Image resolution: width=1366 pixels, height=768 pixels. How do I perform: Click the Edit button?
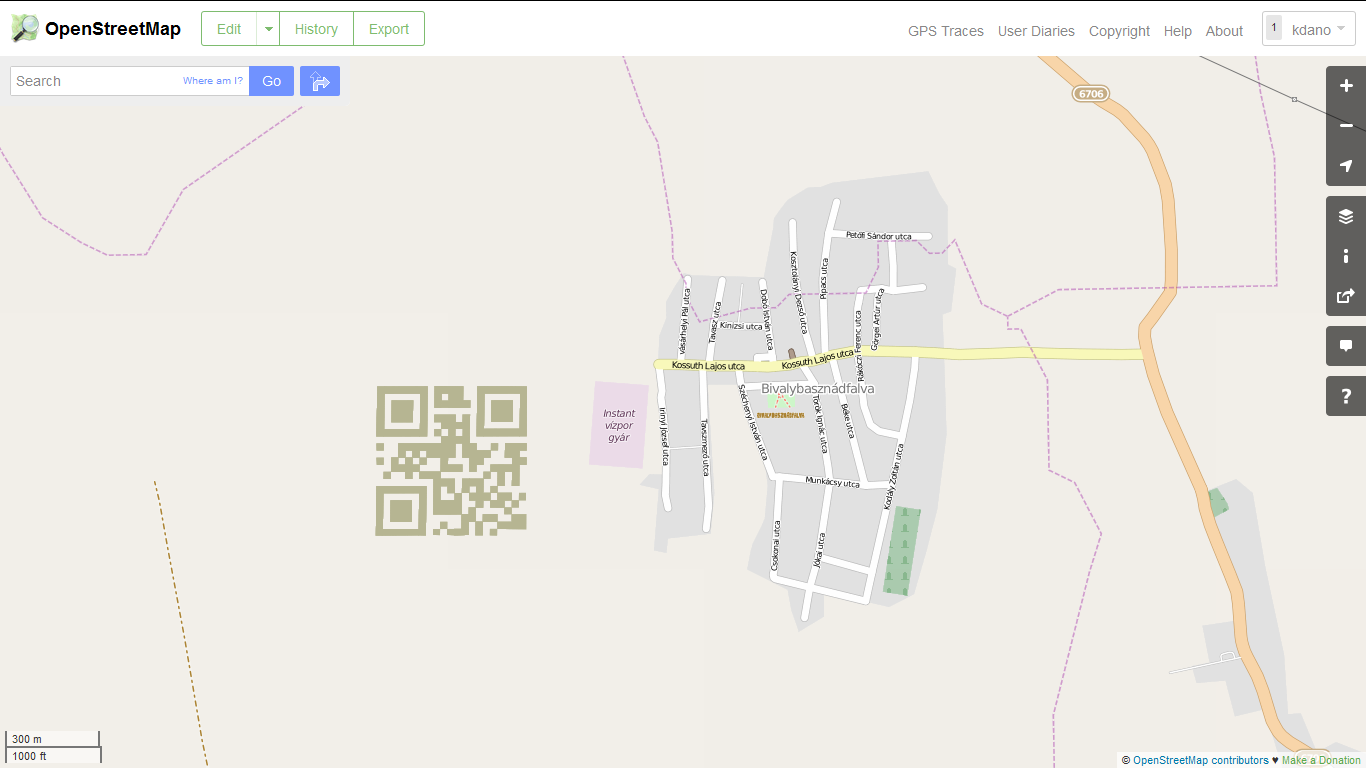pos(229,29)
